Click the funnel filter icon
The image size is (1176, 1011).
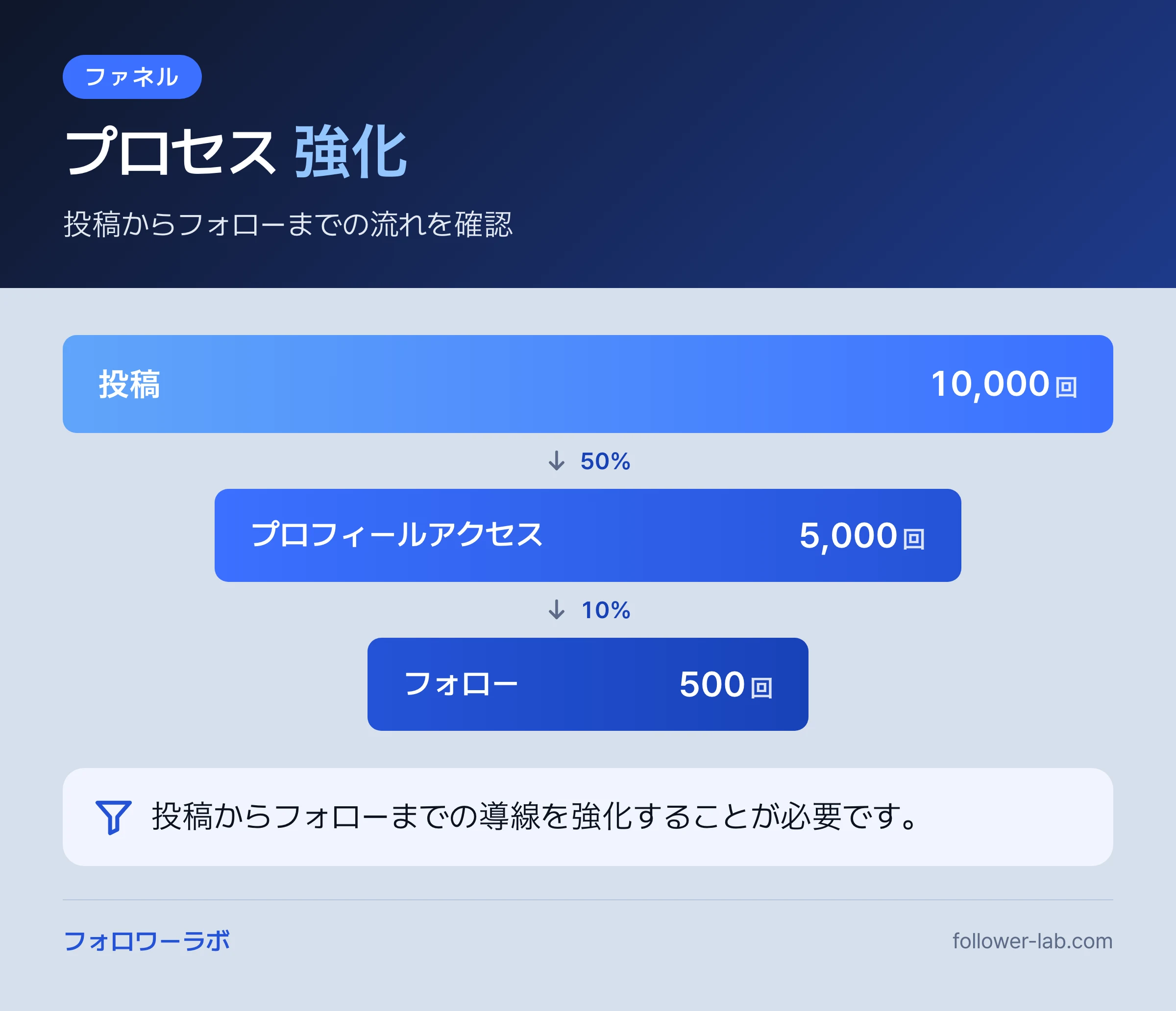(x=114, y=817)
